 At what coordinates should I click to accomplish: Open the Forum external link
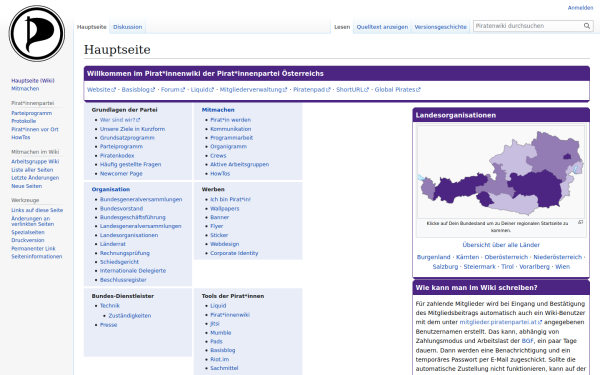(173, 90)
